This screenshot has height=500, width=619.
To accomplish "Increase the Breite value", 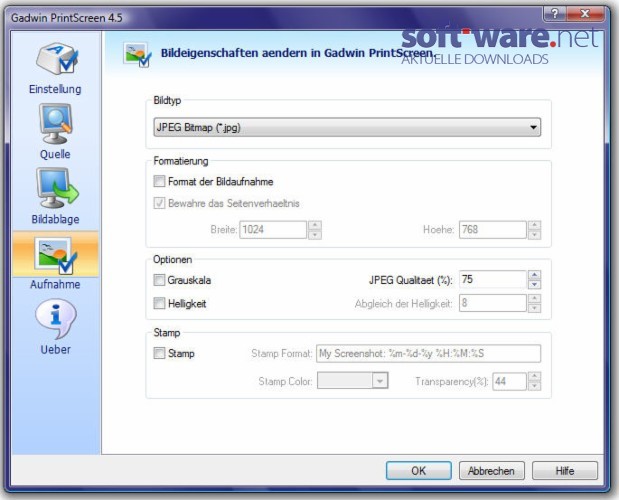I will 315,225.
